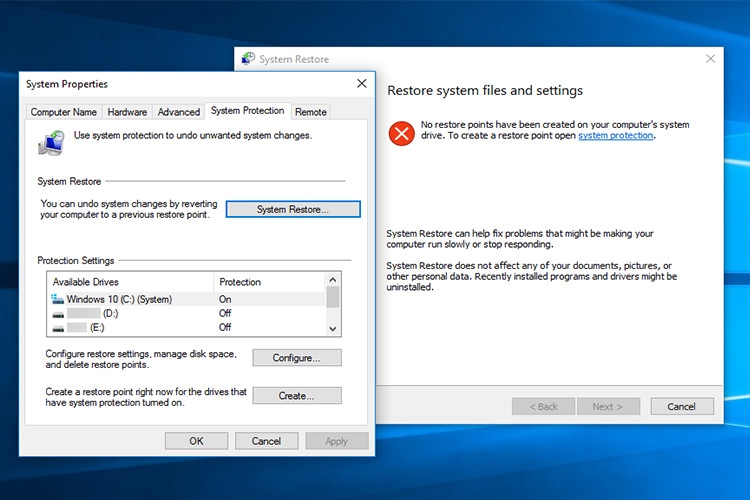Click Create... to make a restore point
750x500 pixels.
297,396
